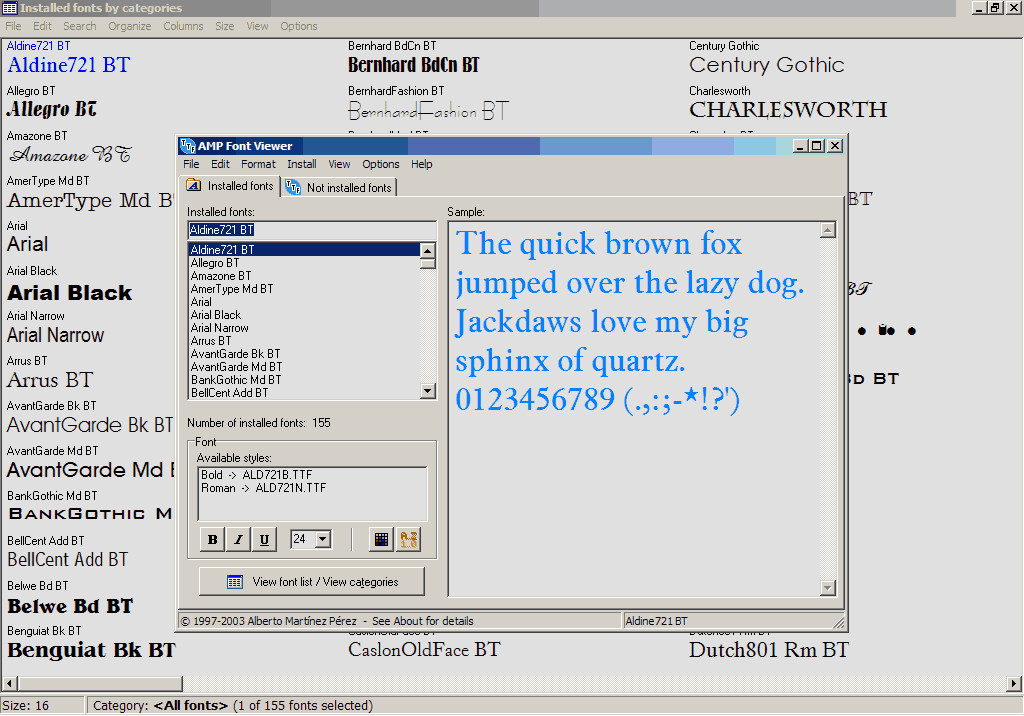
Task: Select Amazone BT in installed fonts list
Action: [304, 276]
